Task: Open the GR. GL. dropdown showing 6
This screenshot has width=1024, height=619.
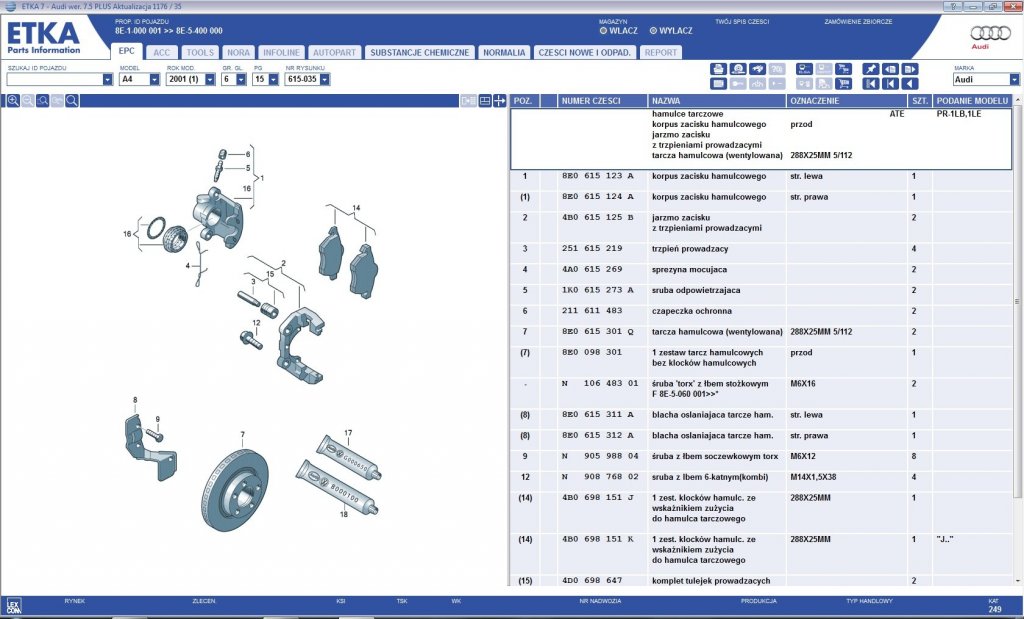Action: [241, 80]
